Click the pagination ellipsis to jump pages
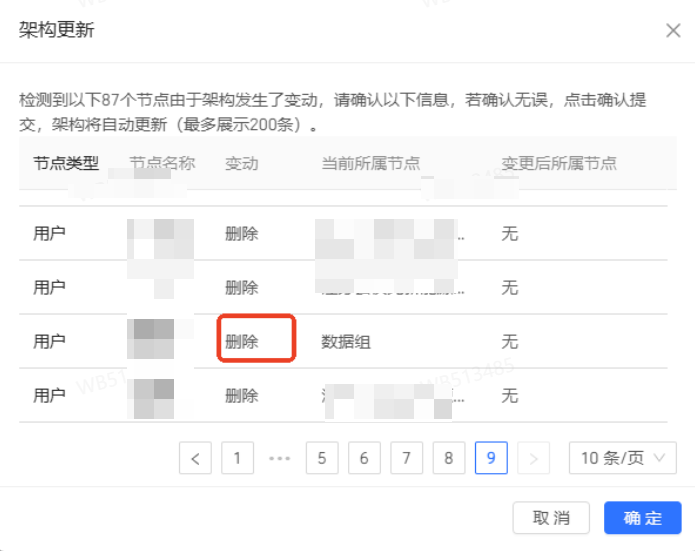695x551 pixels. pyautogui.click(x=279, y=459)
